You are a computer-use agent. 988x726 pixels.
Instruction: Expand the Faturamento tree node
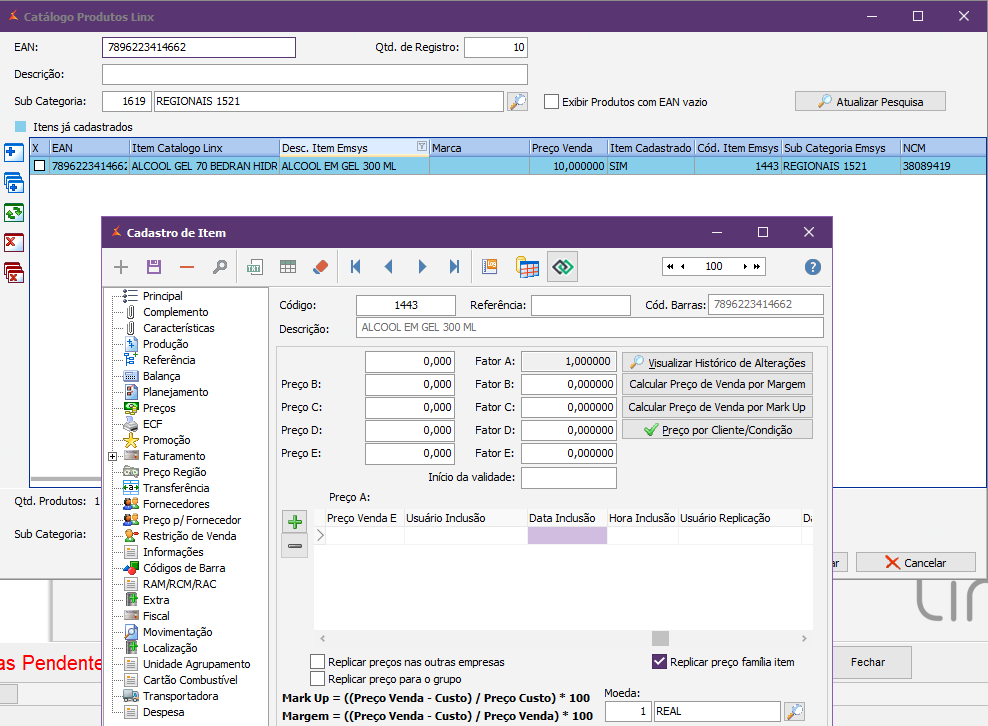click(x=114, y=456)
